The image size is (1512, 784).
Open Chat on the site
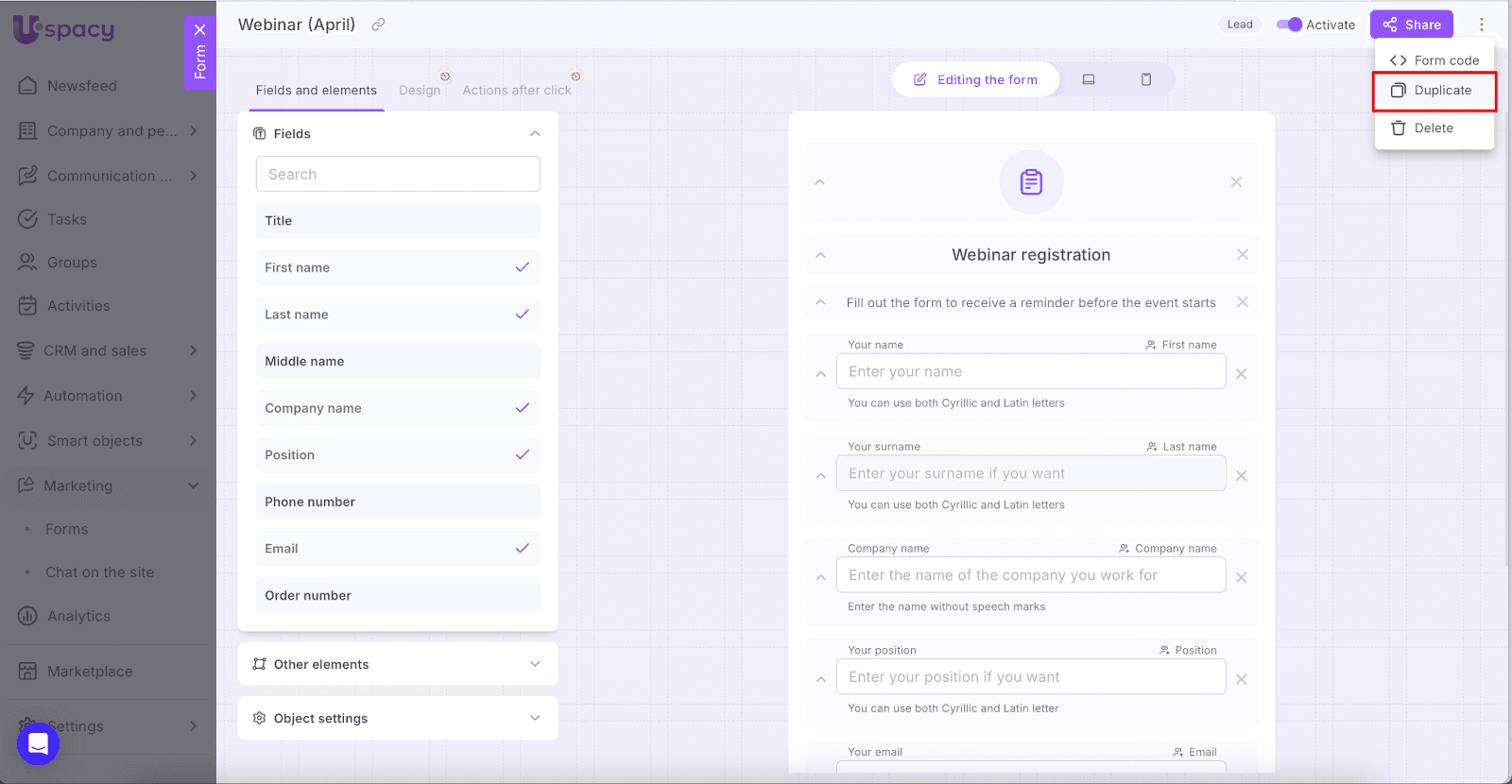(x=99, y=572)
